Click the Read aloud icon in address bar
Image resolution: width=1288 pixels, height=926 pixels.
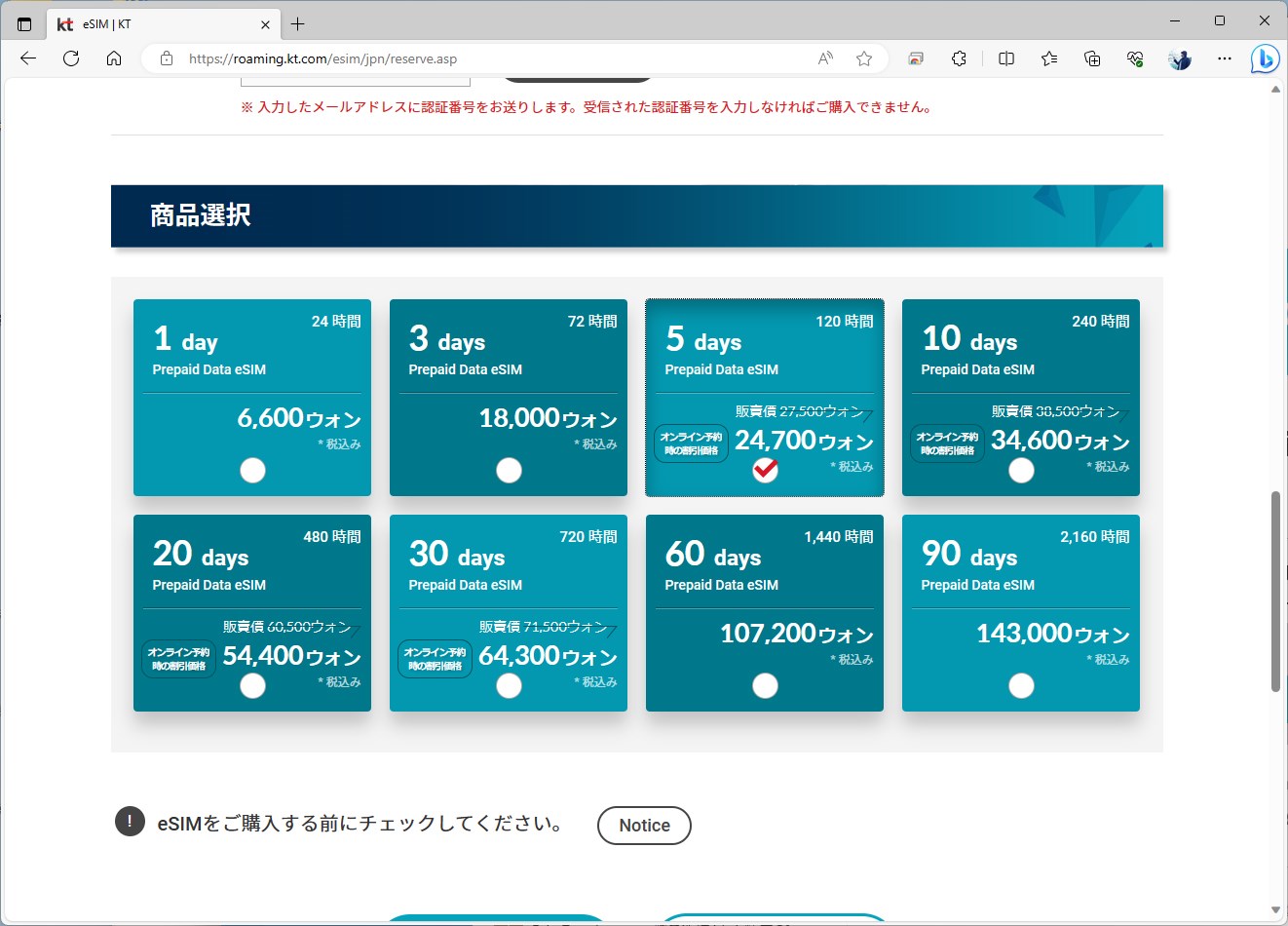coord(824,58)
